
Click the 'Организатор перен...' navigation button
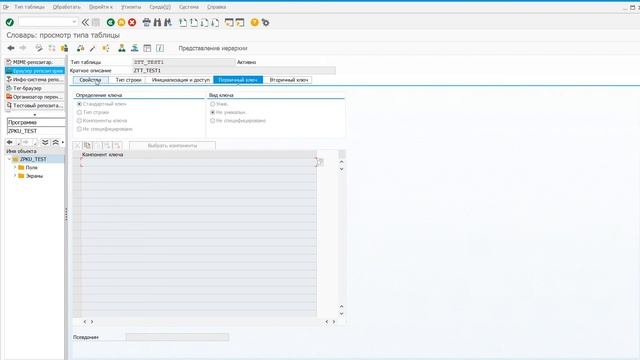pyautogui.click(x=35, y=97)
